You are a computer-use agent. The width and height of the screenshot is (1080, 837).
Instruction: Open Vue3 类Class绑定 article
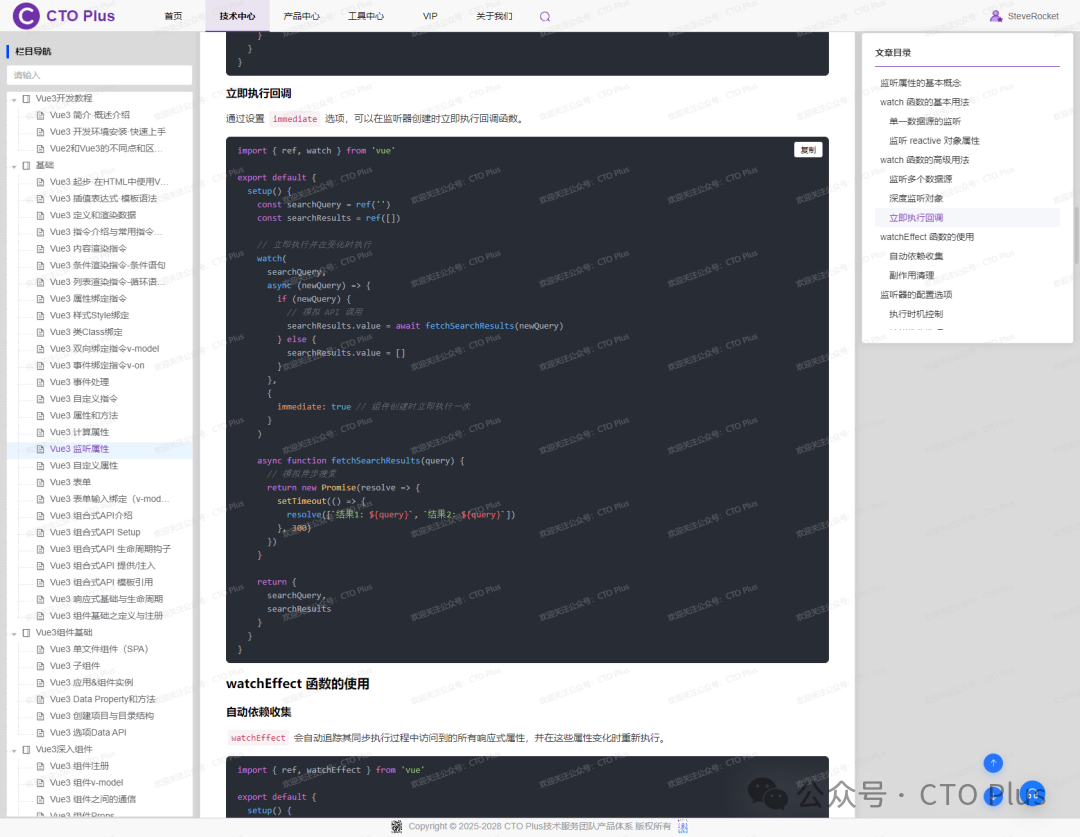(86, 332)
